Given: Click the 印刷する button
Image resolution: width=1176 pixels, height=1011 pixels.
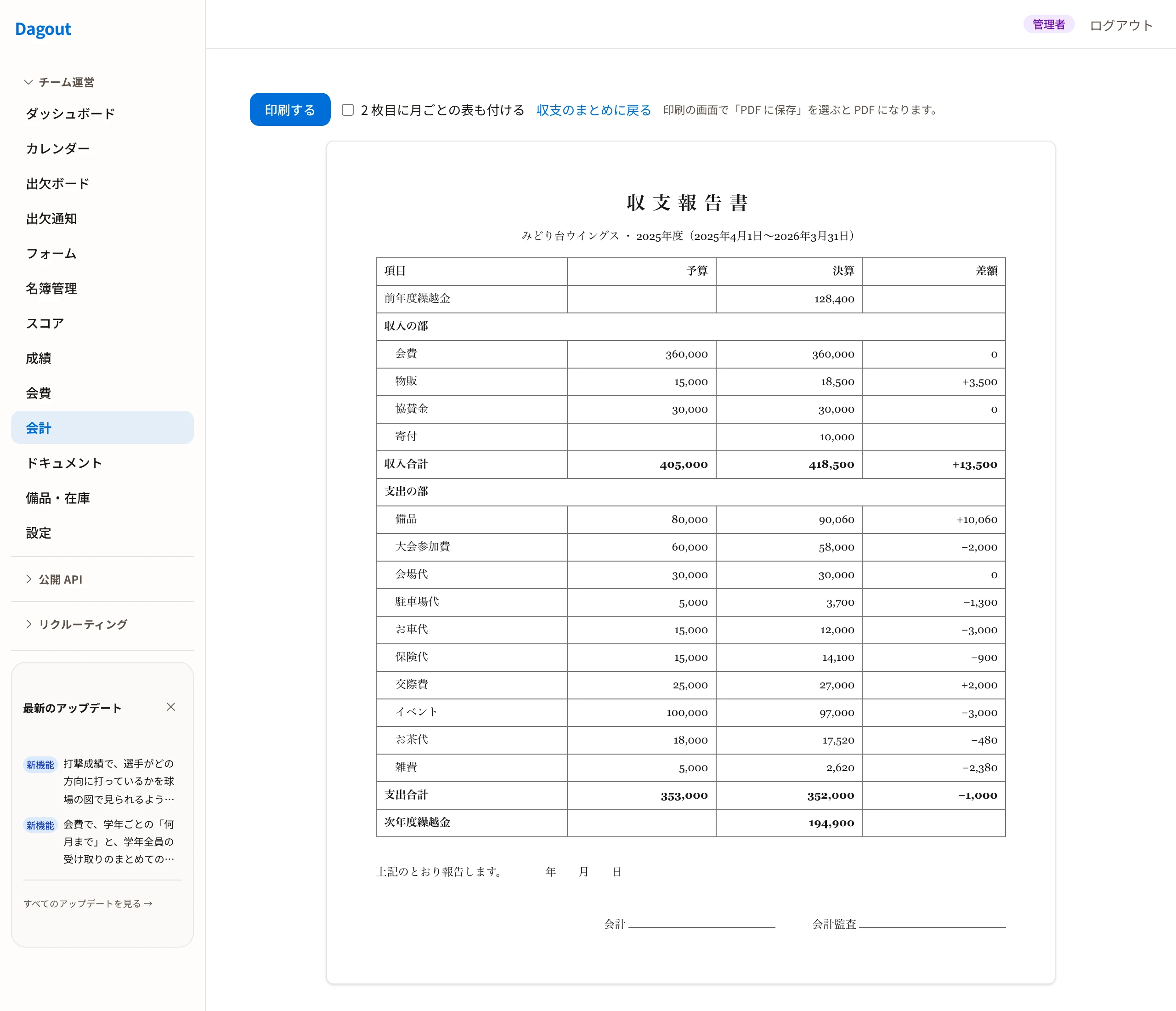Looking at the screenshot, I should click(290, 109).
